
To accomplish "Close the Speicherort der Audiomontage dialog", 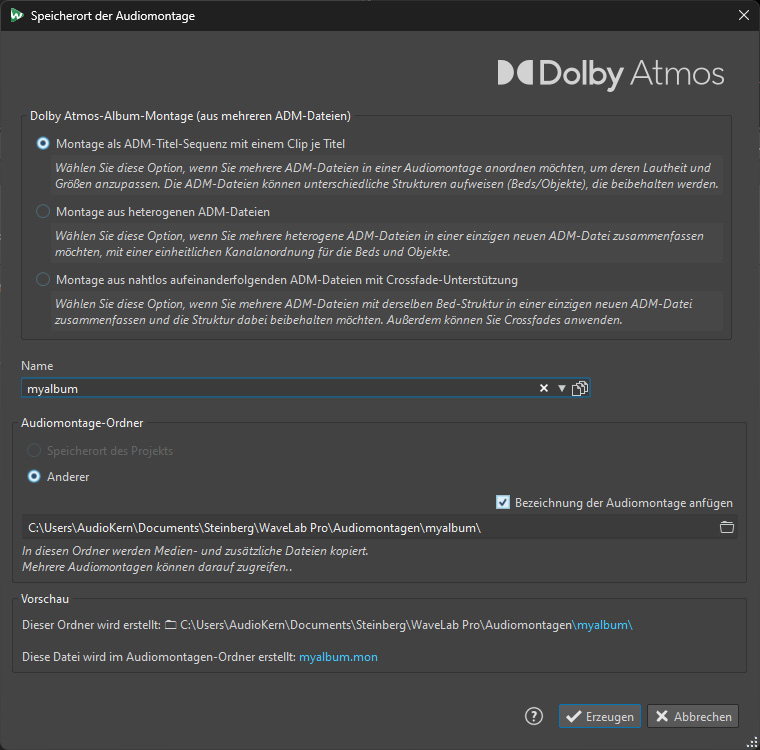I will coord(744,16).
